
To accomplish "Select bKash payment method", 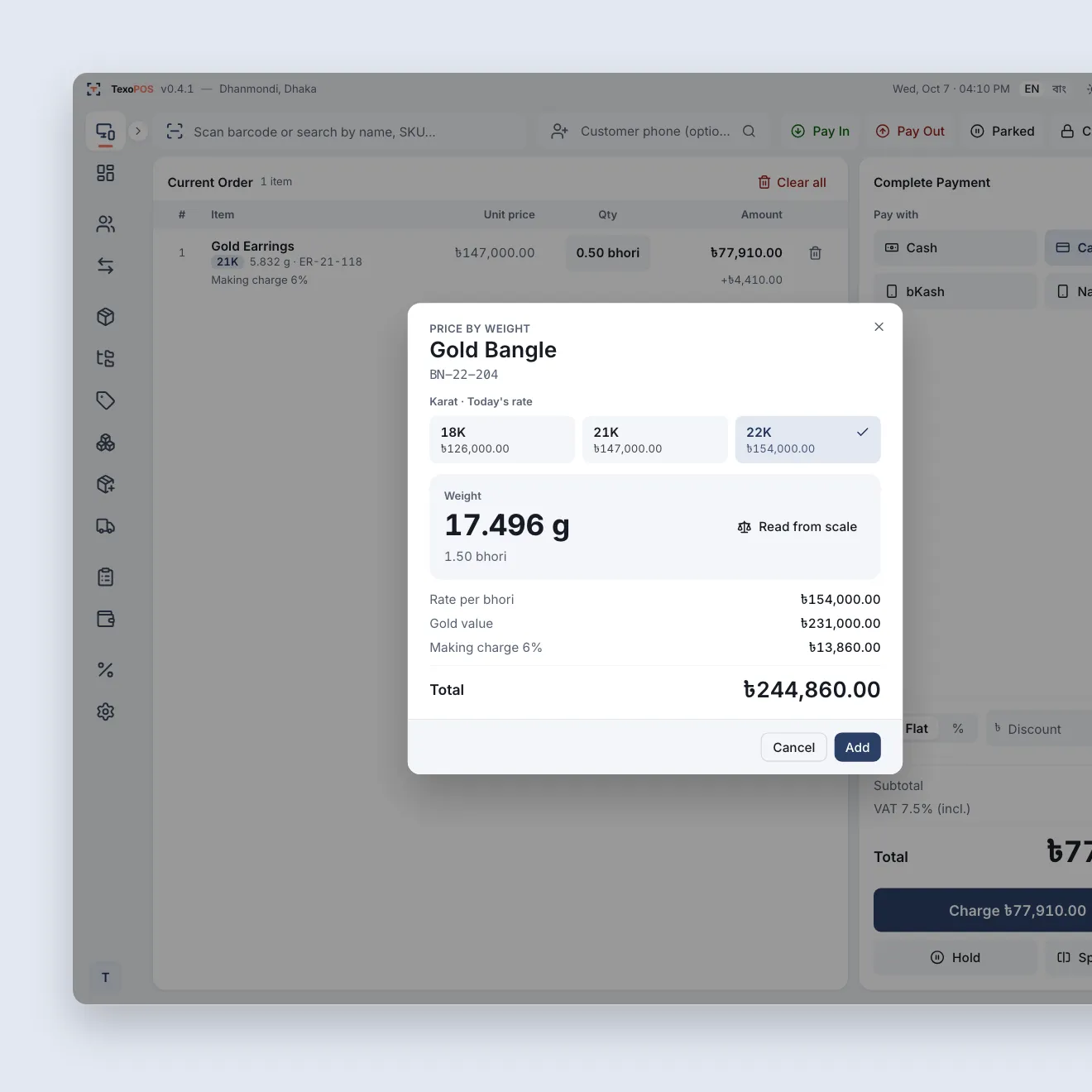I will pos(955,291).
